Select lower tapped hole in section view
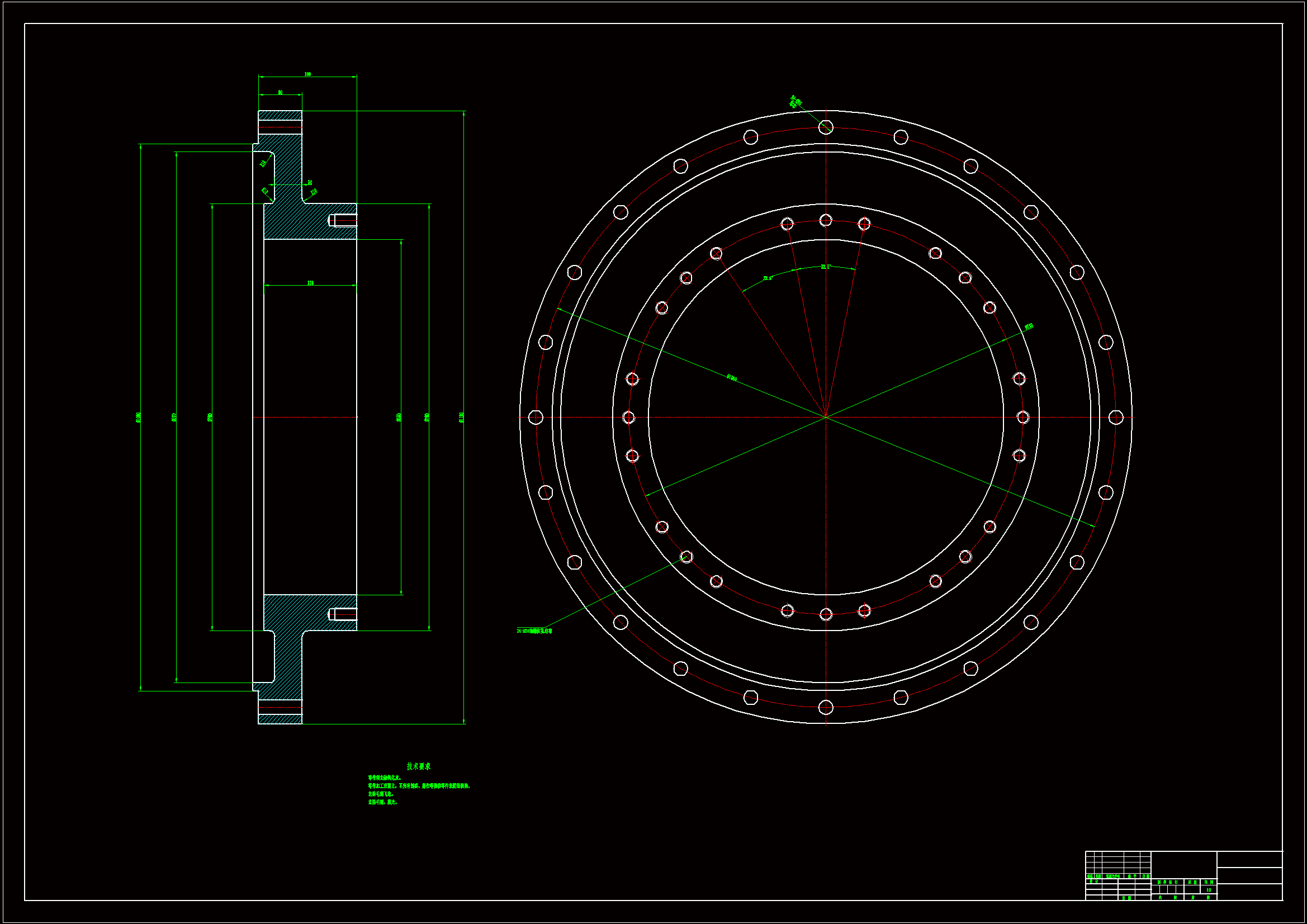The image size is (1307, 924). [343, 614]
